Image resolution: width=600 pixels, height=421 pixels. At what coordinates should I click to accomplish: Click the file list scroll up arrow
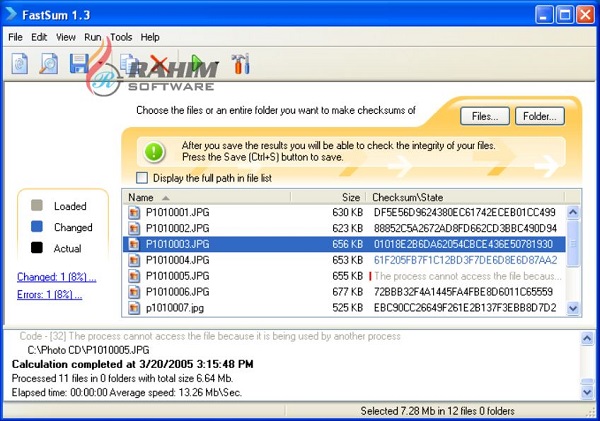(x=573, y=212)
